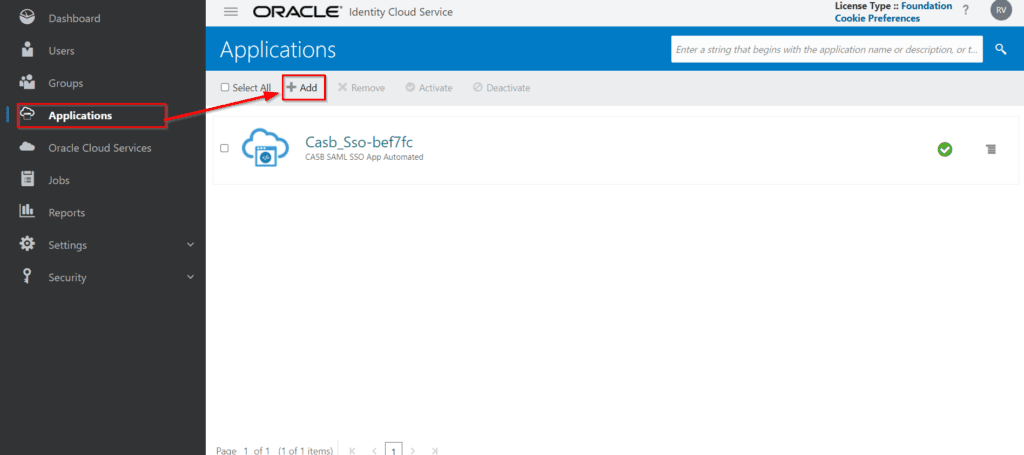This screenshot has width=1024, height=455.
Task: Click the search magnifier icon
Action: [1000, 49]
